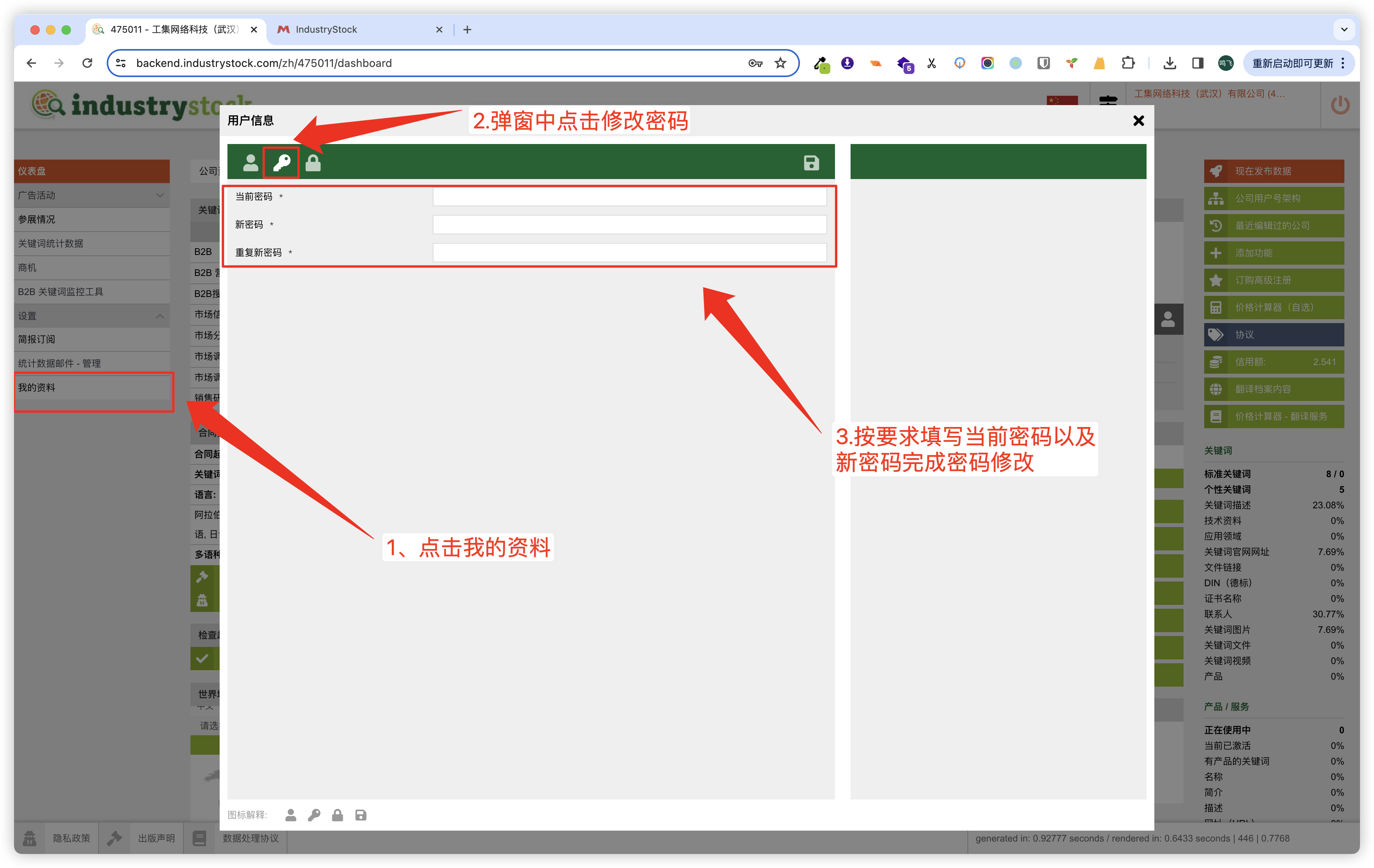Image resolution: width=1374 pixels, height=868 pixels.
Task: Close the 用户信息 dialog
Action: point(1138,121)
